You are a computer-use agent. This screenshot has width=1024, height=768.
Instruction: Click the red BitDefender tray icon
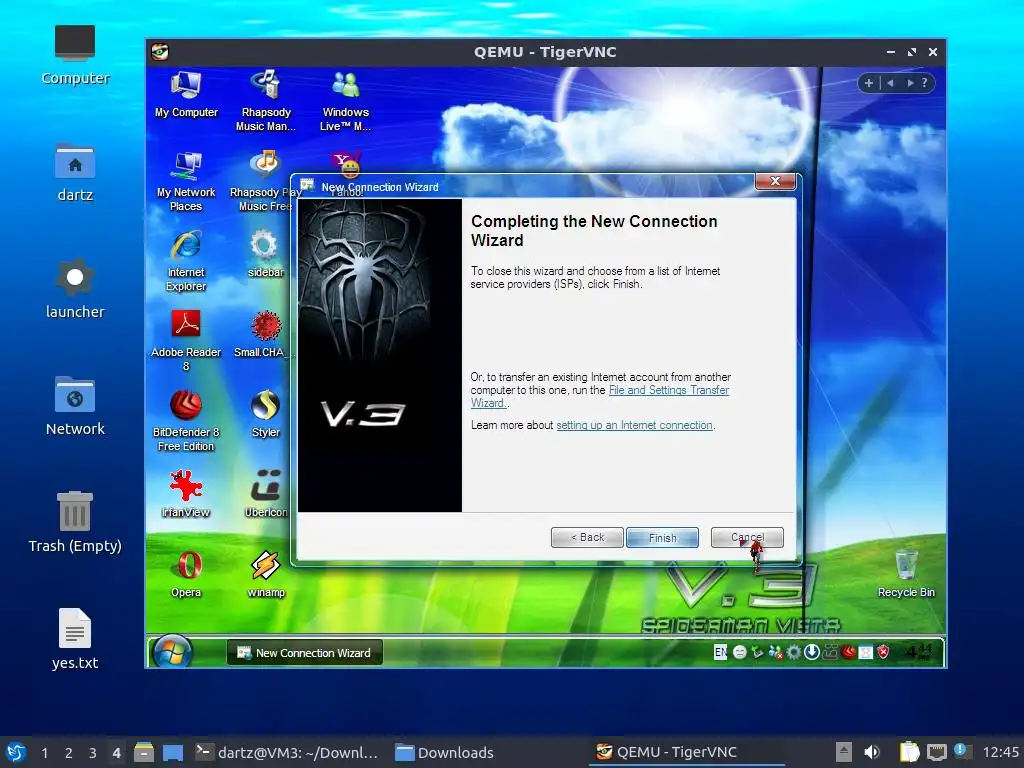tap(848, 652)
